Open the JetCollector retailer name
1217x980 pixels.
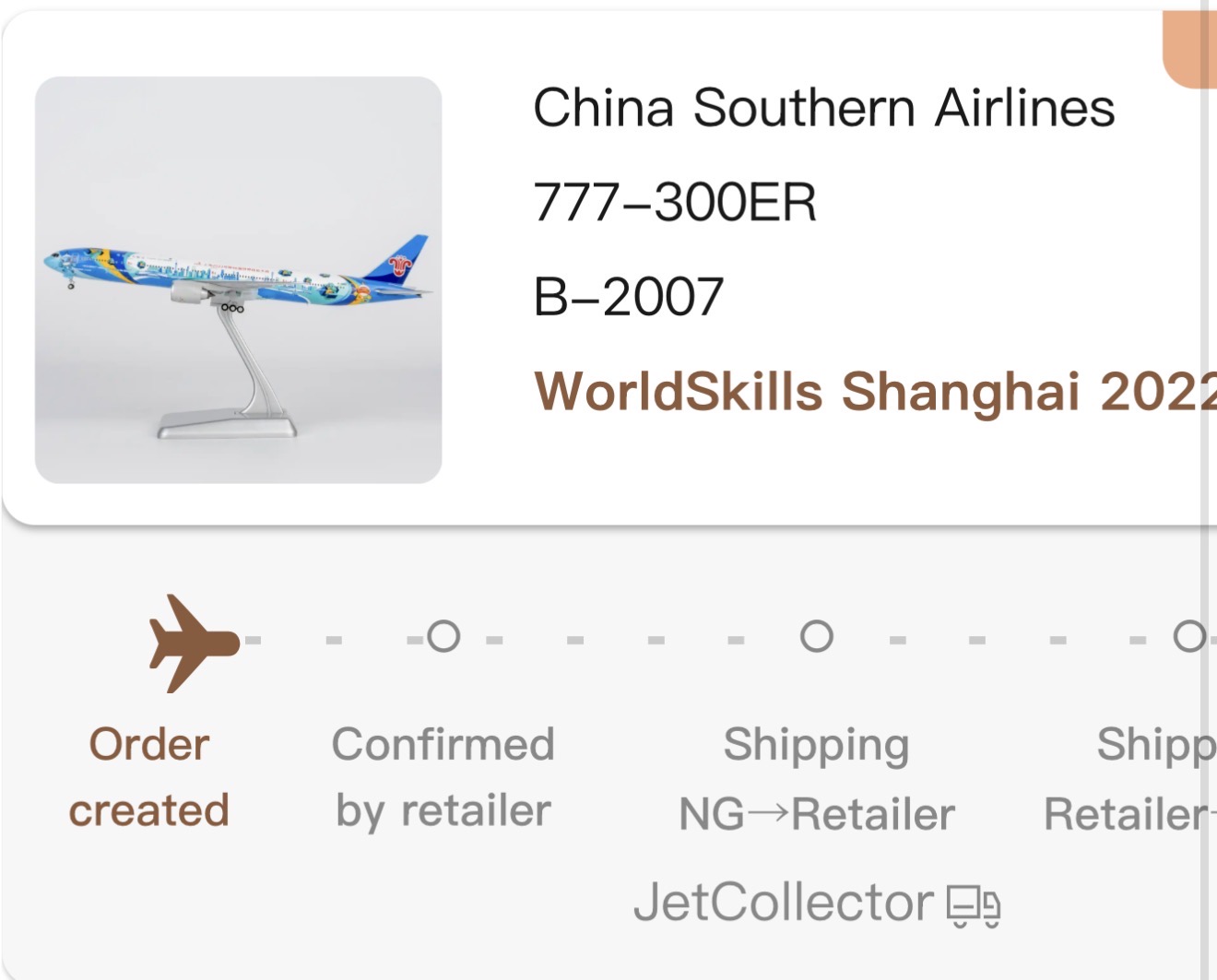coord(783,902)
